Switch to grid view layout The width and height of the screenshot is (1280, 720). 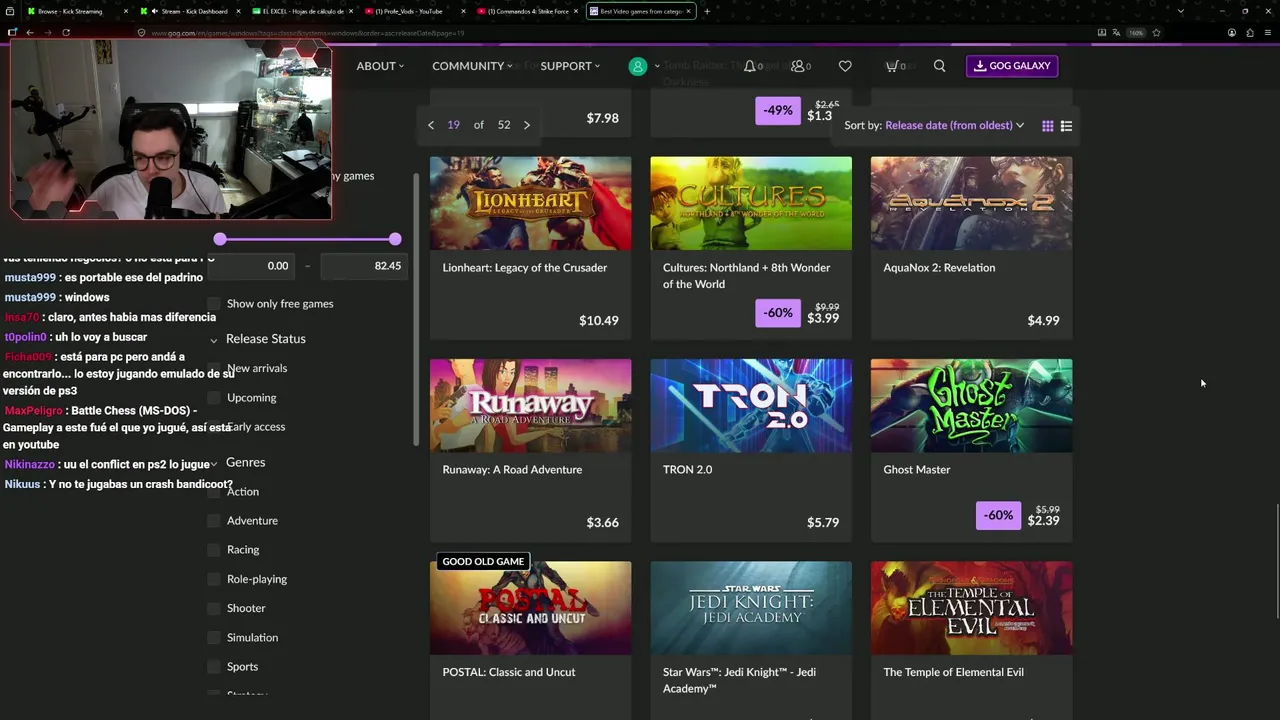tap(1047, 126)
